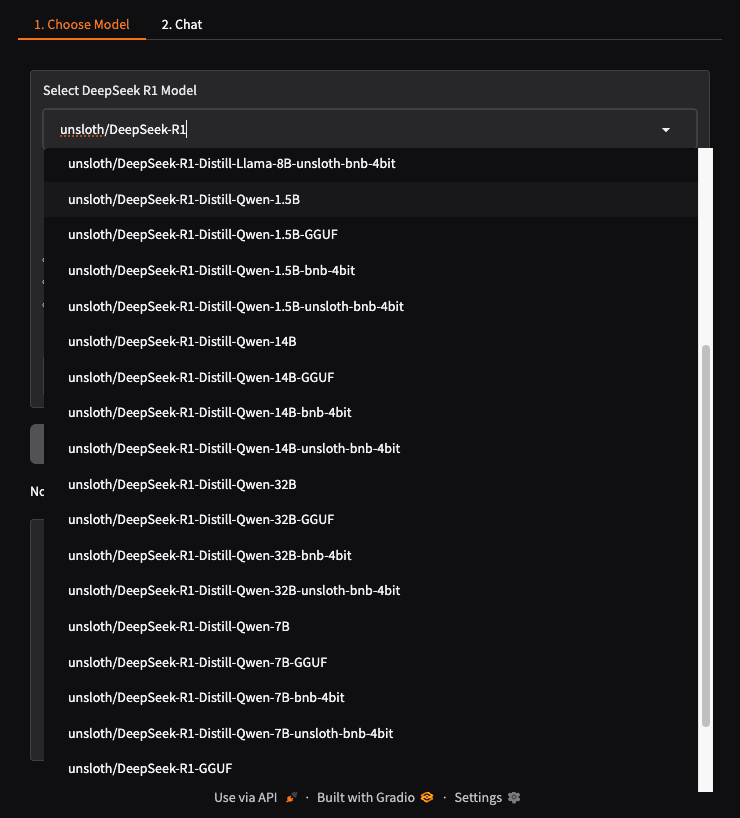
Task: Choose DeepSeek-R1-Distill-Llama-8B-unsloth-bnb-4bit option
Action: coord(231,163)
